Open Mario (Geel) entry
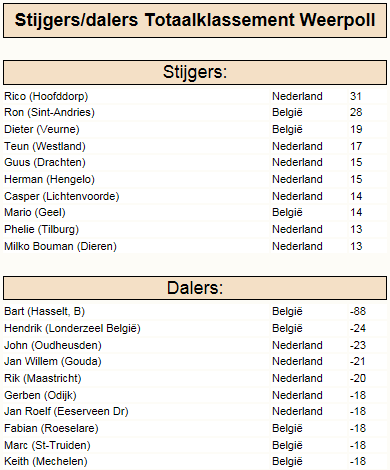This screenshot has height=470, width=390. pyautogui.click(x=35, y=212)
